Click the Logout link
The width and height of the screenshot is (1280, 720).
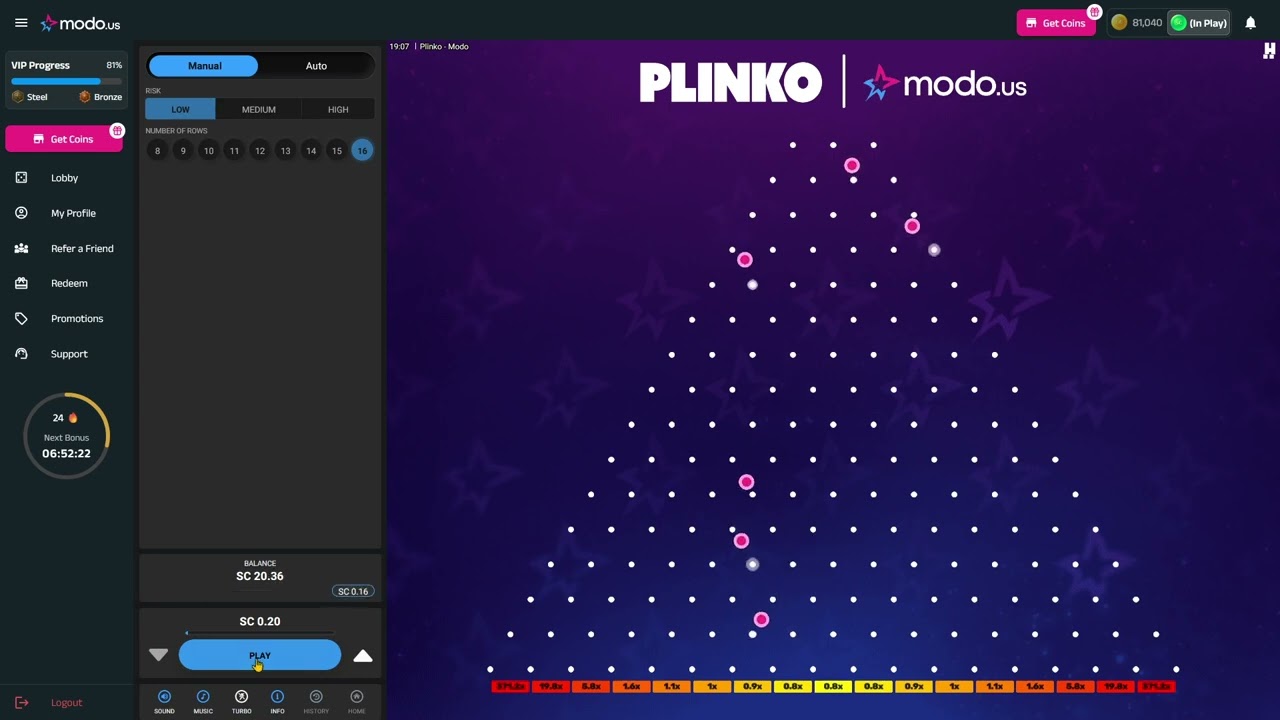66,703
